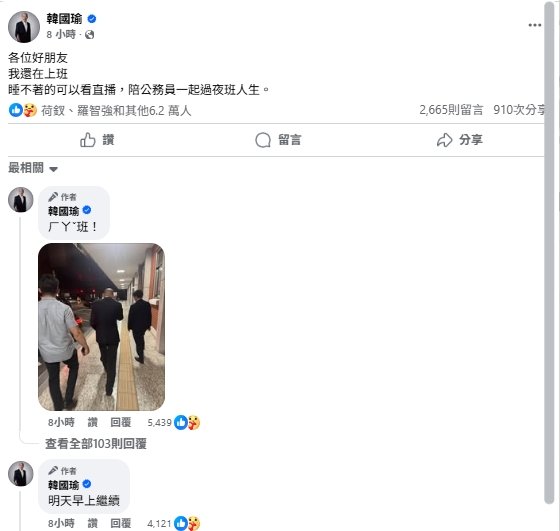560x531 pixels.
Task: Click the like reaction icon next to 5,439
Action: (x=181, y=423)
